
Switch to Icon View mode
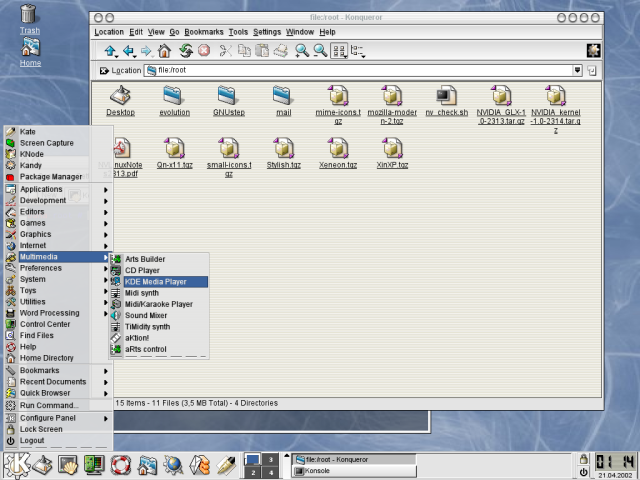(x=339, y=51)
